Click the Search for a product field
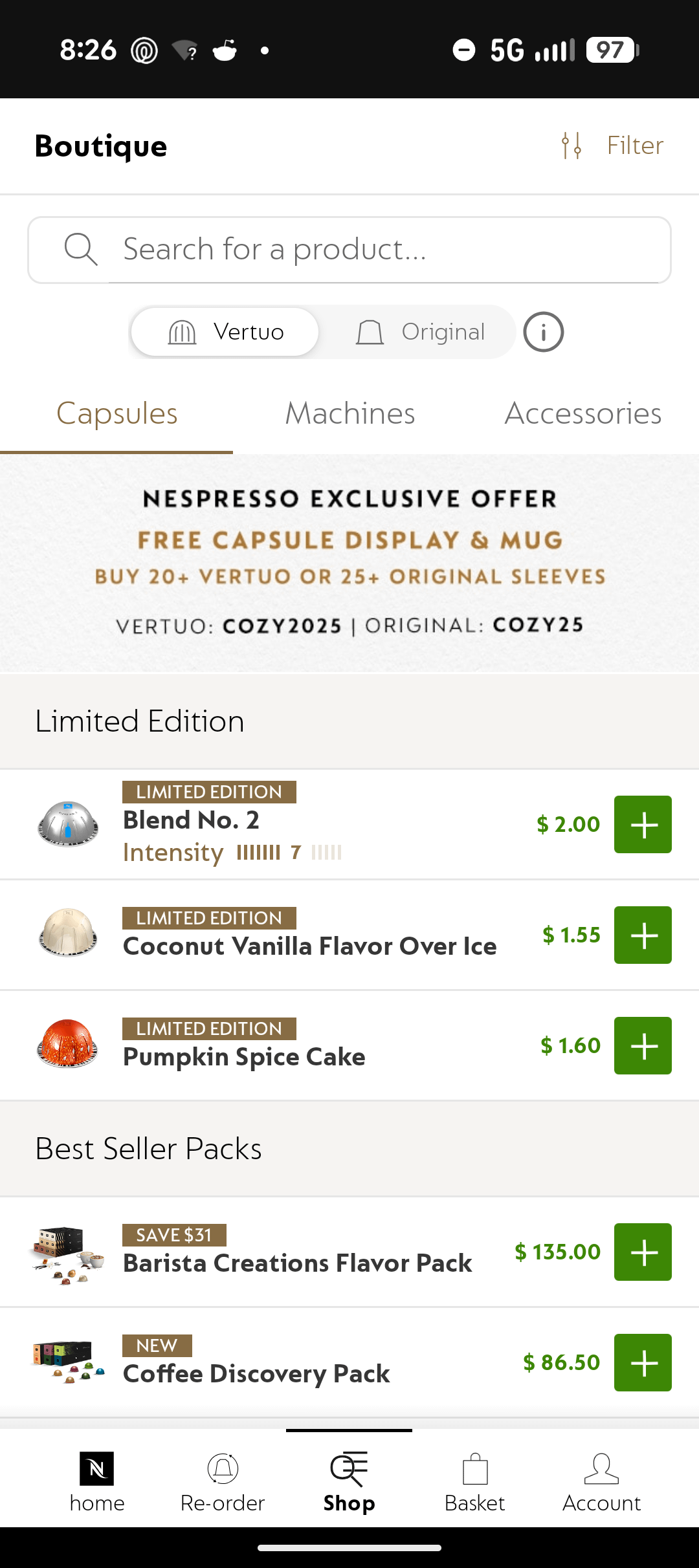Screen dimensions: 699x1568 (x=349, y=250)
